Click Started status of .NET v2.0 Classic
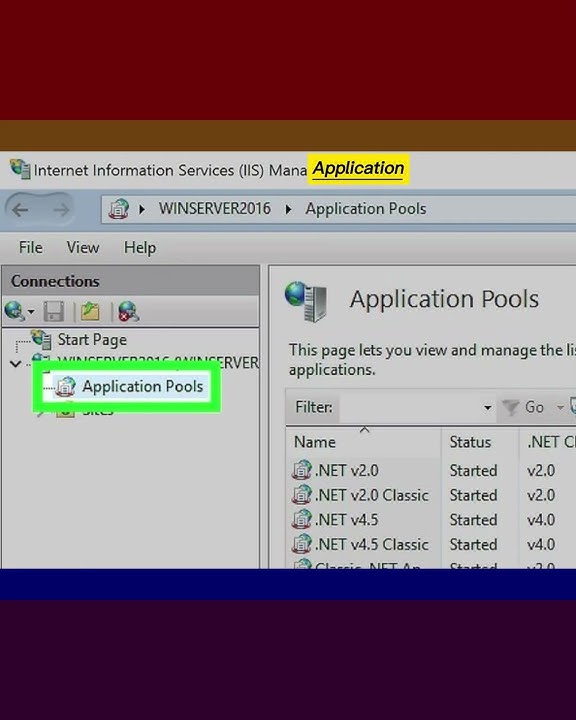Image resolution: width=576 pixels, height=720 pixels. tap(473, 495)
